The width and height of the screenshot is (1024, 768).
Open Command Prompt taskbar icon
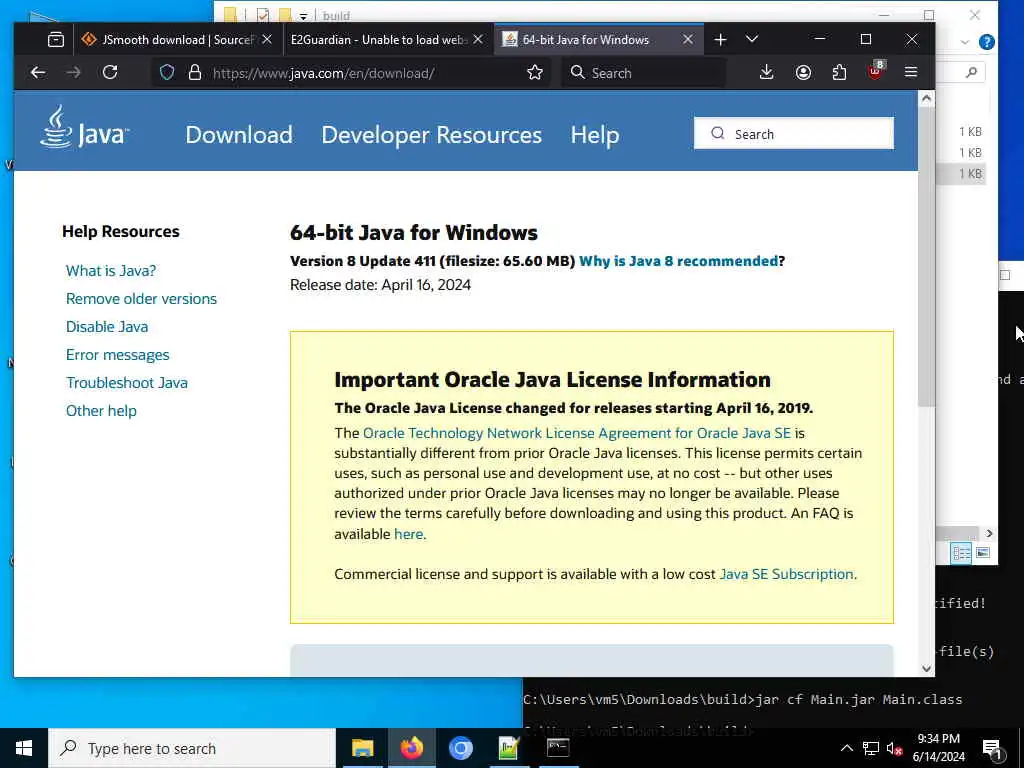pyautogui.click(x=558, y=748)
